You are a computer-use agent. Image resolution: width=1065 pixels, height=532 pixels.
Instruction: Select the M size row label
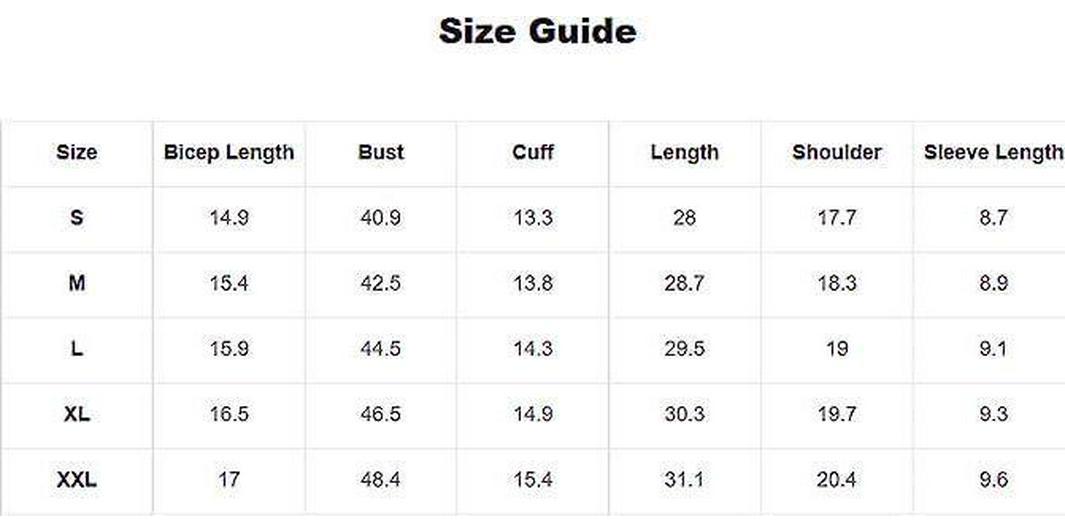(77, 283)
